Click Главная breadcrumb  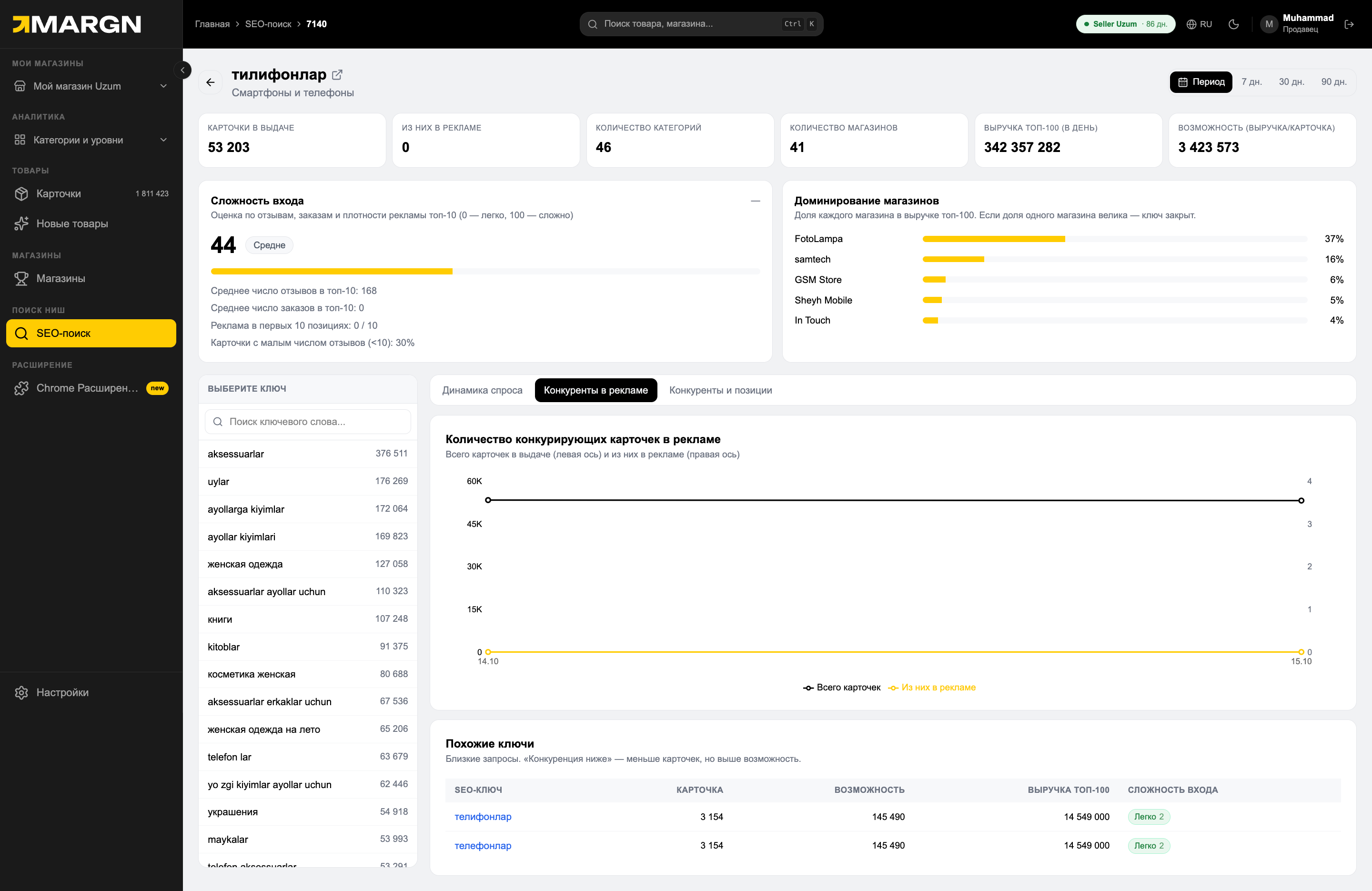[x=212, y=24]
